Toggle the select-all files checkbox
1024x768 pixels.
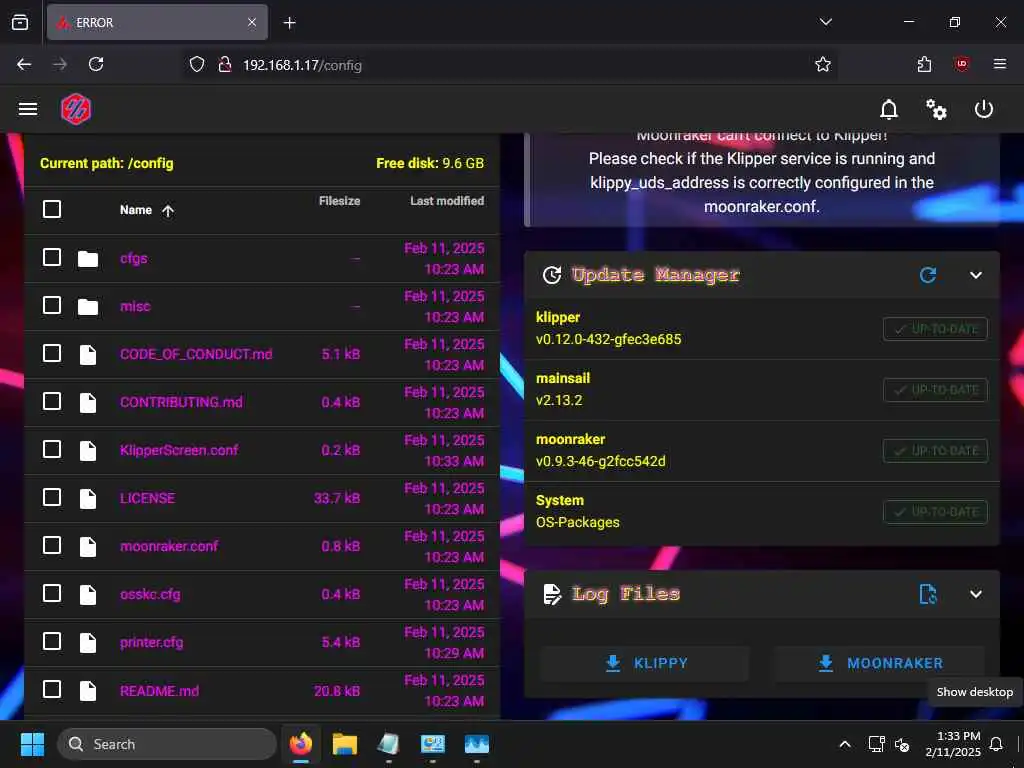(52, 210)
